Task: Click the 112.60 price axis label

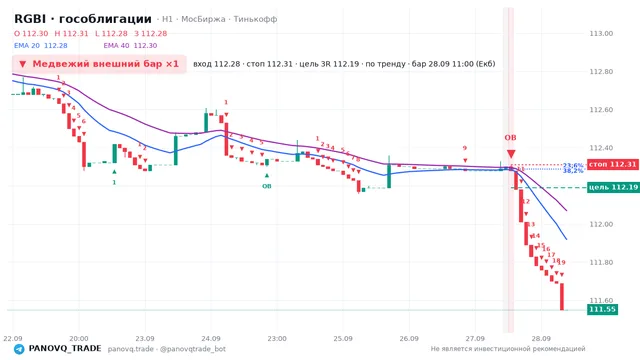Action: point(601,110)
